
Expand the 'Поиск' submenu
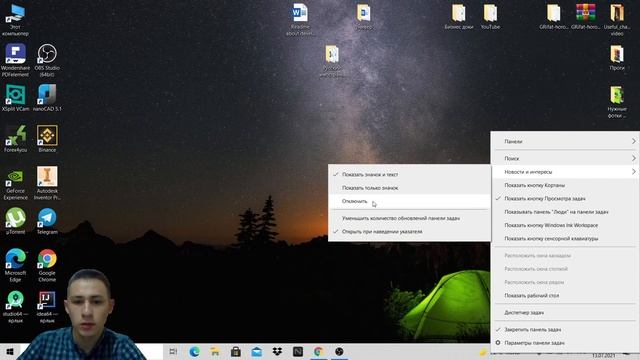point(565,158)
